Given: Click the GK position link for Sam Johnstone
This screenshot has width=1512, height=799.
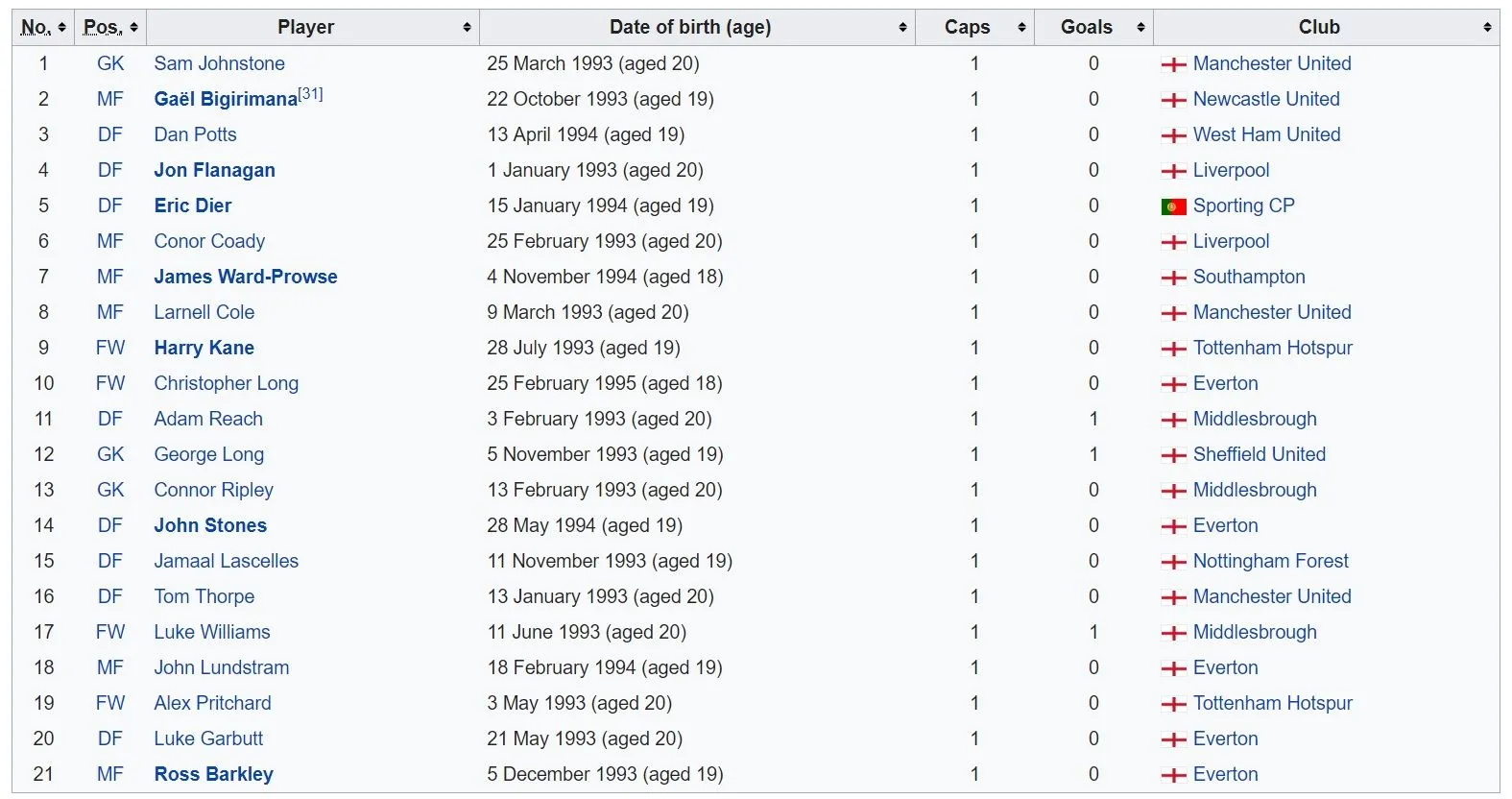Looking at the screenshot, I should 110,63.
